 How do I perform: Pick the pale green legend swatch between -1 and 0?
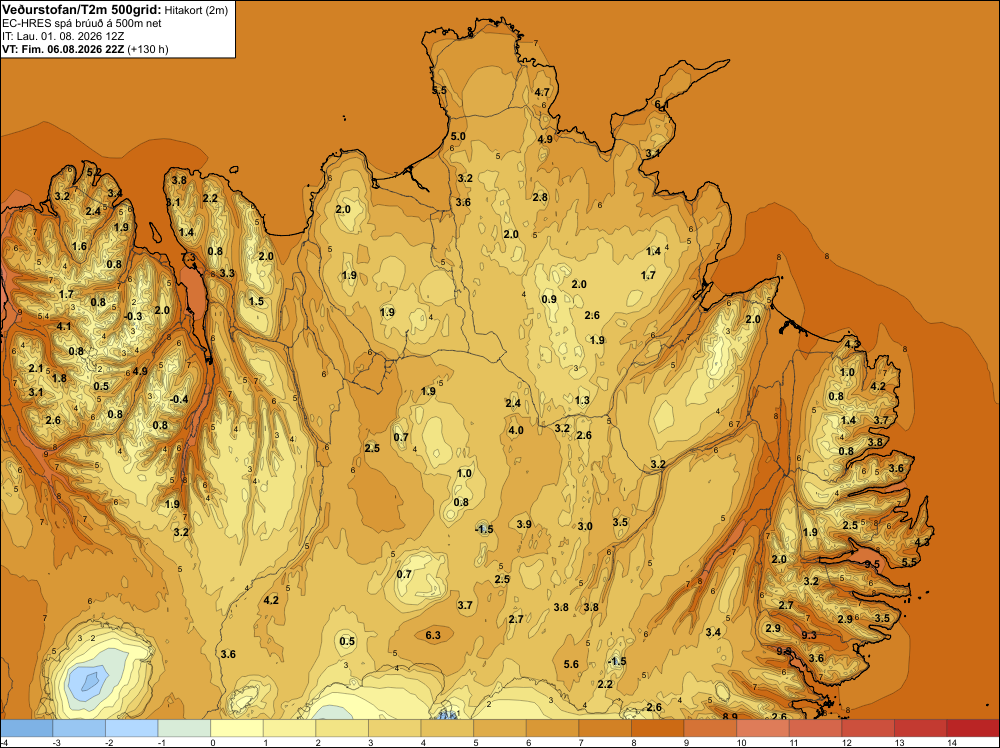coord(184,728)
